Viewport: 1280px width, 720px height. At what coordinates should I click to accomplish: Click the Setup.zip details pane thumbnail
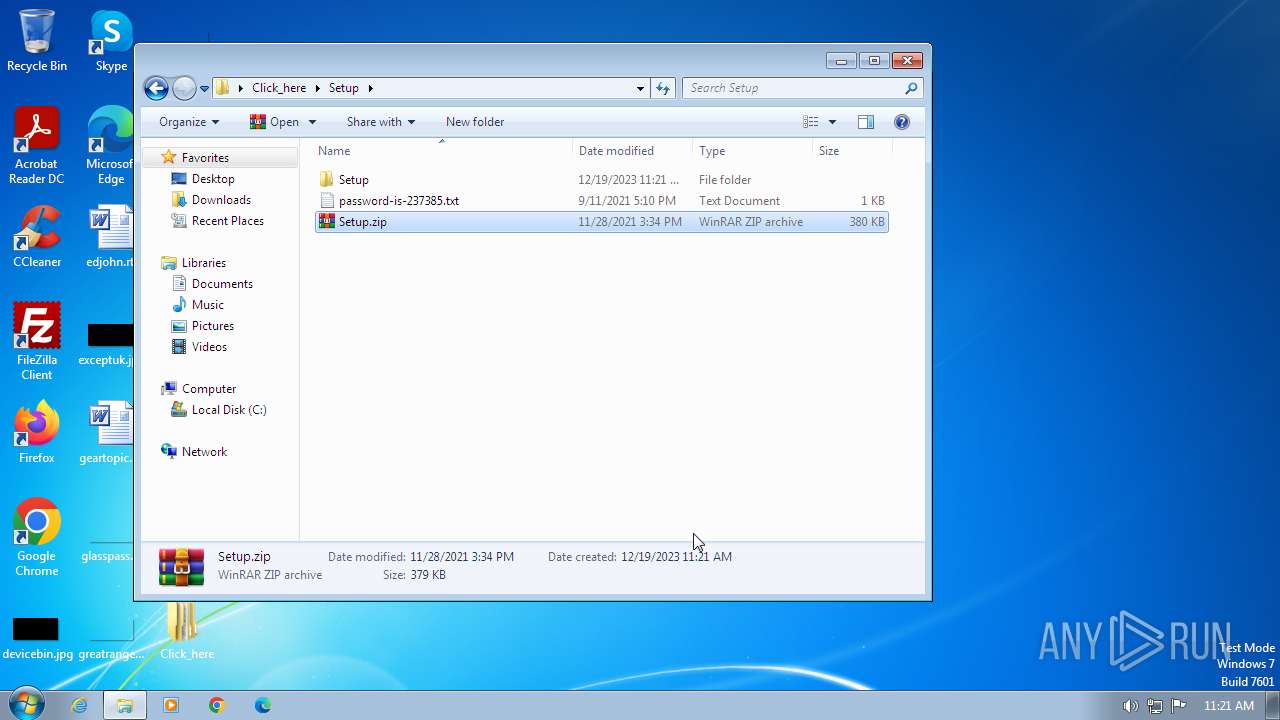click(x=181, y=566)
